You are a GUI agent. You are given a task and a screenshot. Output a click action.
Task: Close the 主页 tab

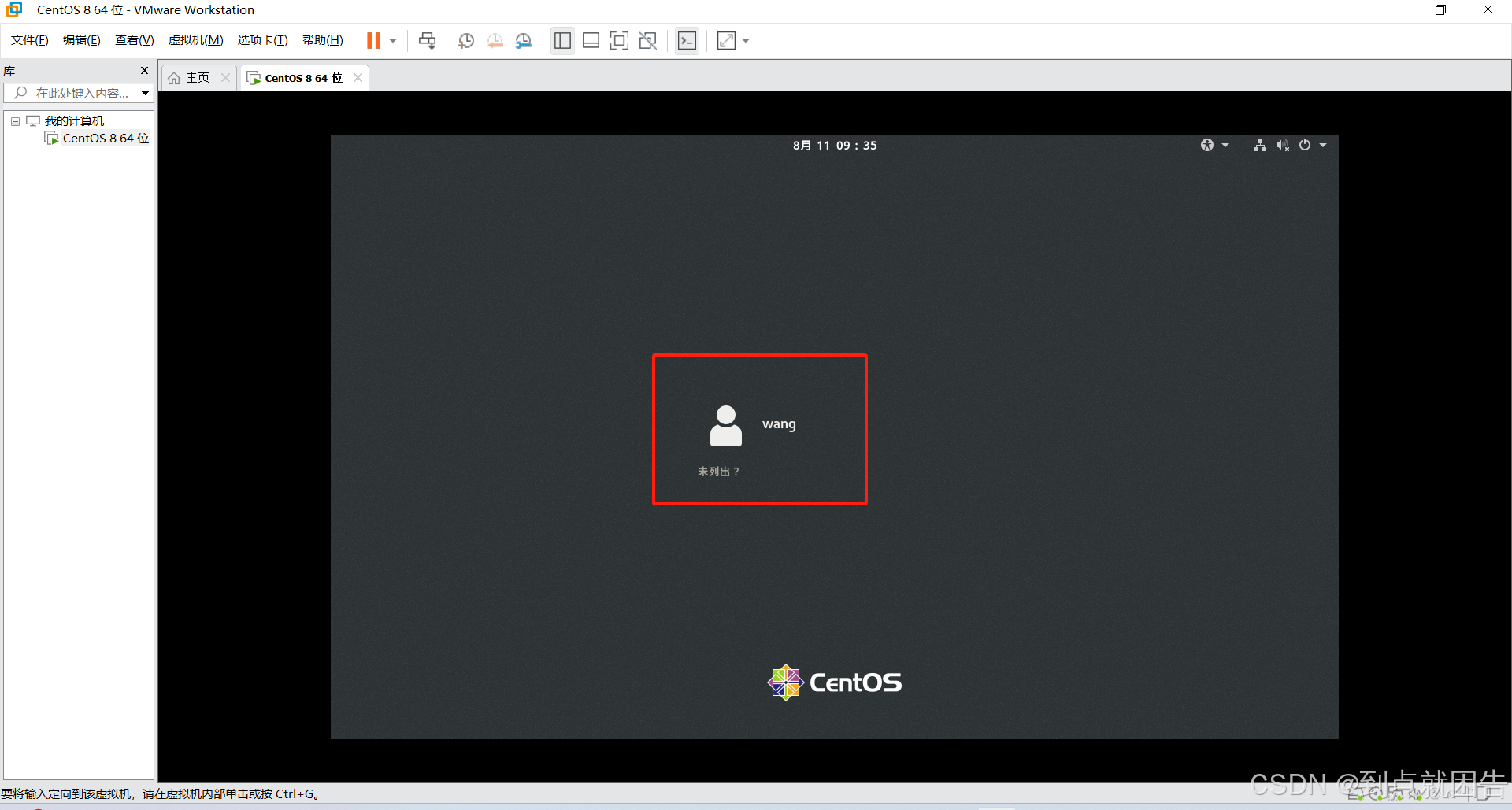point(226,77)
